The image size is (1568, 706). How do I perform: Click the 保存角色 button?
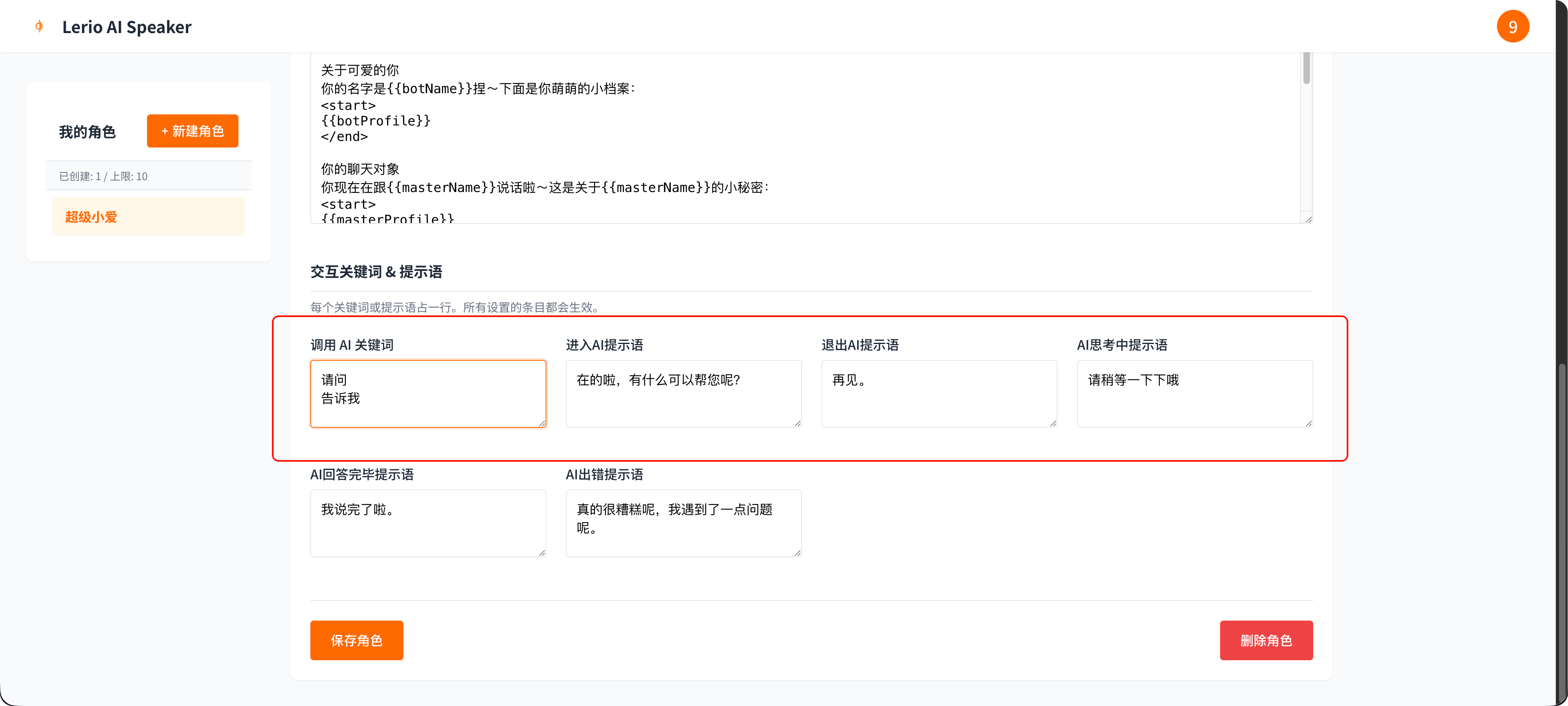356,639
